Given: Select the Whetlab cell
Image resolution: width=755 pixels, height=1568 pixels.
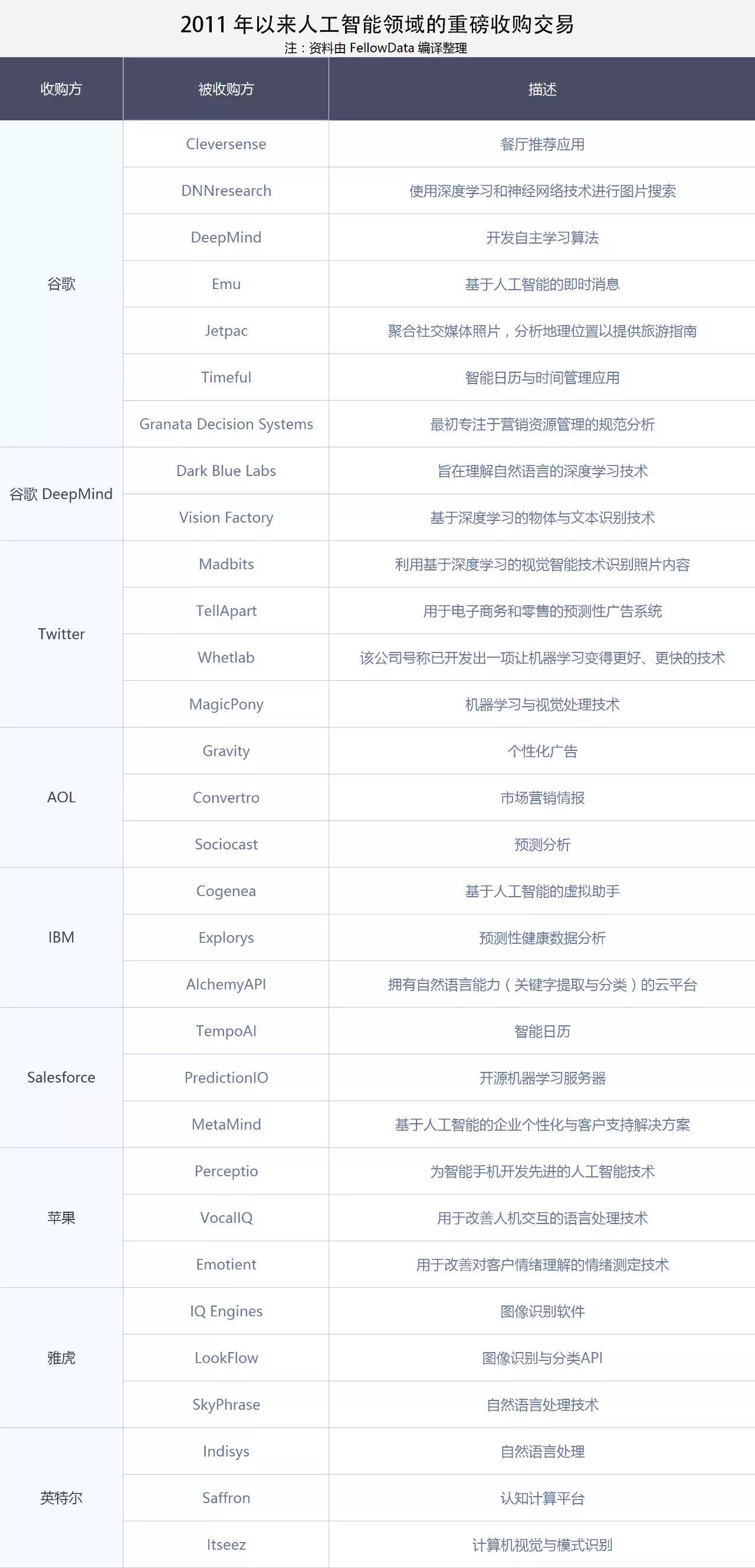Looking at the screenshot, I should [226, 657].
